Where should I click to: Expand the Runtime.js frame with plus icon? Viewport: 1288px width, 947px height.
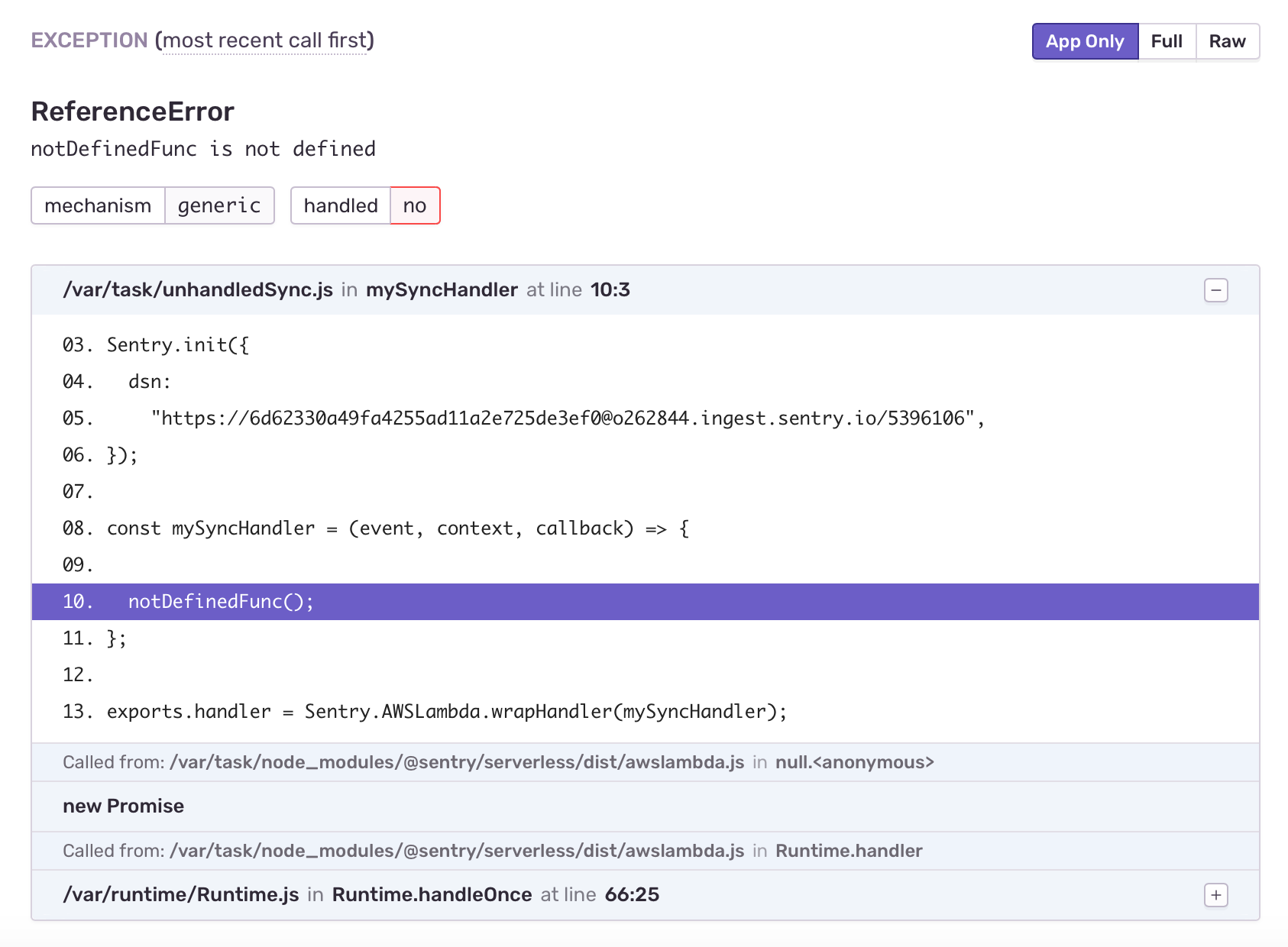tap(1215, 895)
